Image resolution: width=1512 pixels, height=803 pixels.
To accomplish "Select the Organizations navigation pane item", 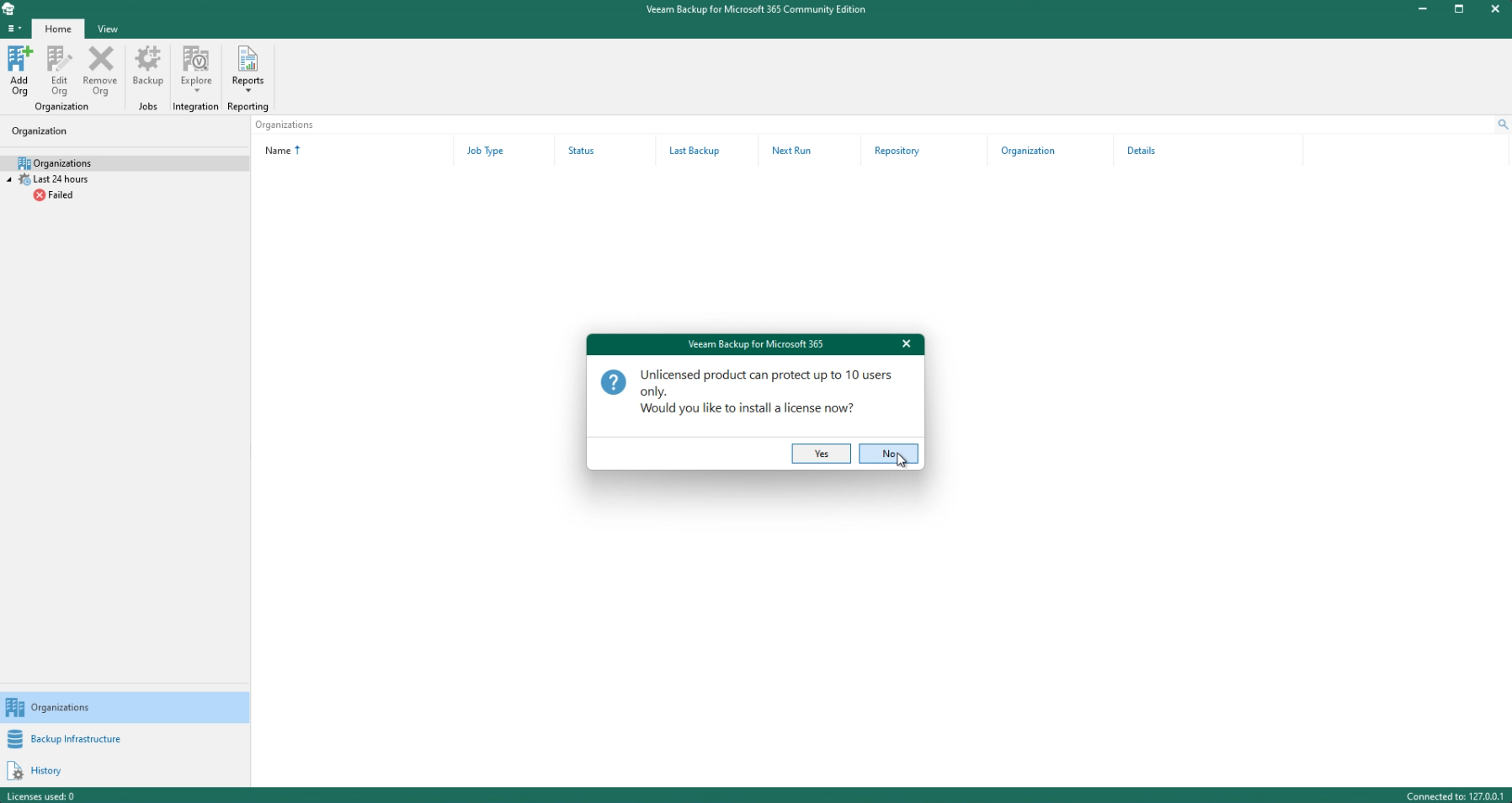I will click(x=62, y=162).
